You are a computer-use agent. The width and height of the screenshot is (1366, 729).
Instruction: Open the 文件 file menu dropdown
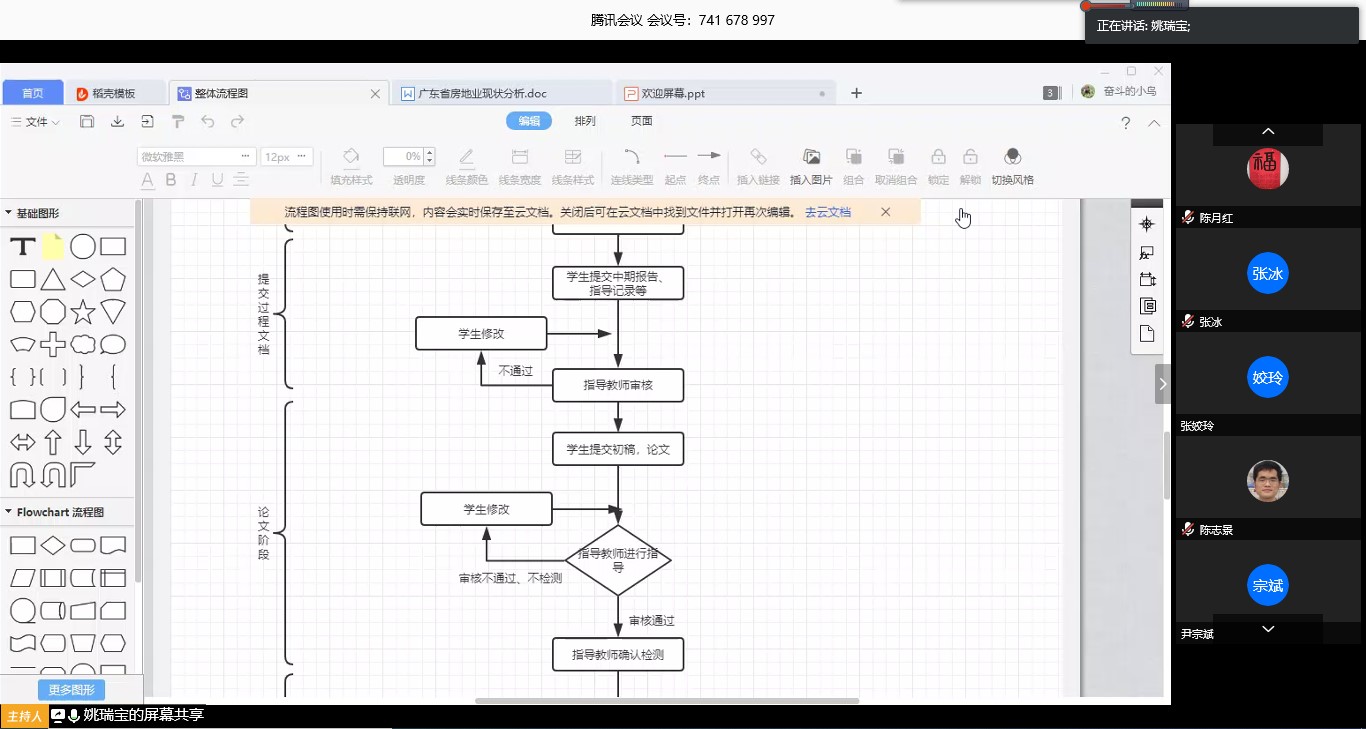pos(36,122)
